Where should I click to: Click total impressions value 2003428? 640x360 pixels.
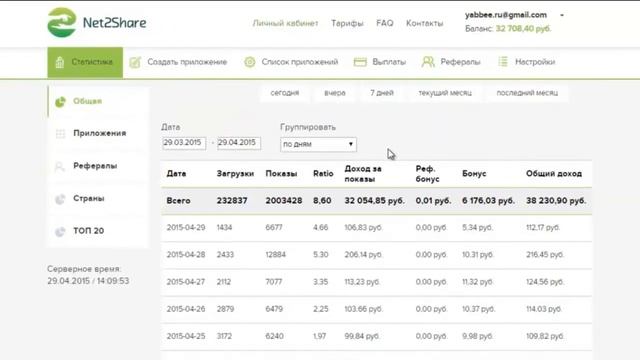point(284,201)
